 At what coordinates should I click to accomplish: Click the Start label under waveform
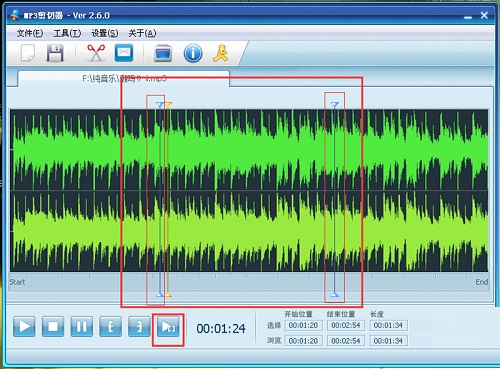(17, 282)
